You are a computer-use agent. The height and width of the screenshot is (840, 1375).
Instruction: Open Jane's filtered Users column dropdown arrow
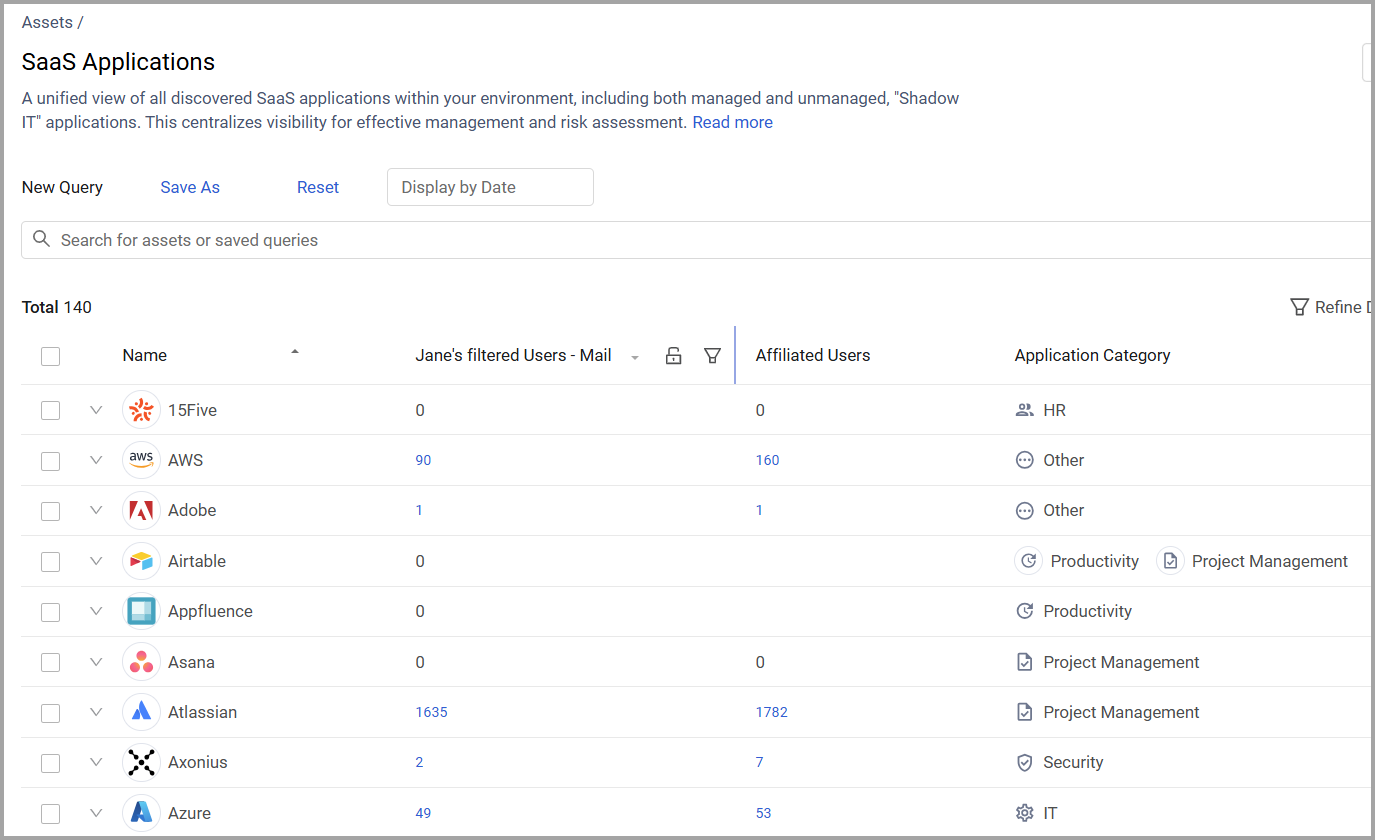pyautogui.click(x=635, y=358)
